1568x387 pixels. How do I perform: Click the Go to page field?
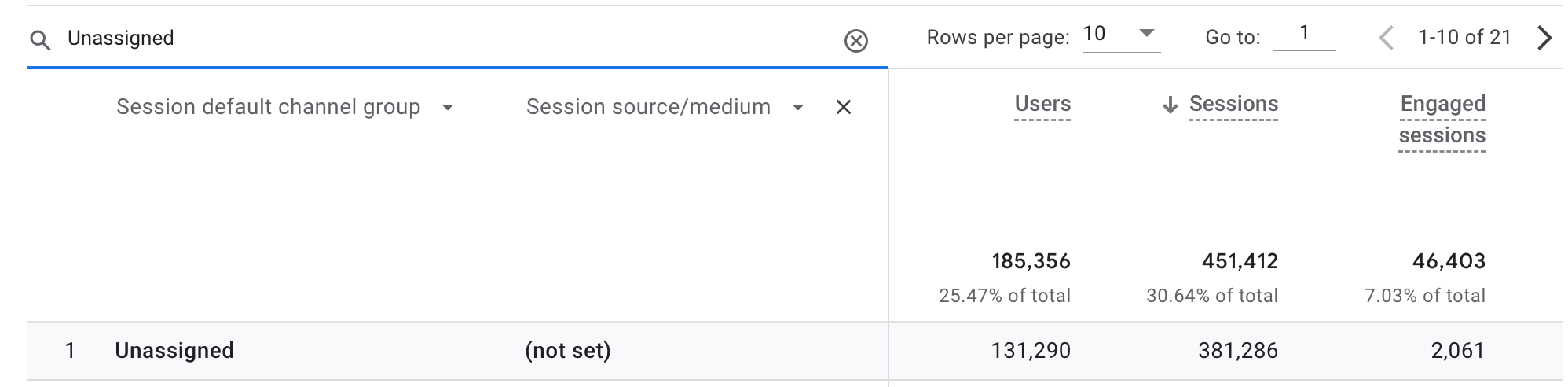[1304, 35]
